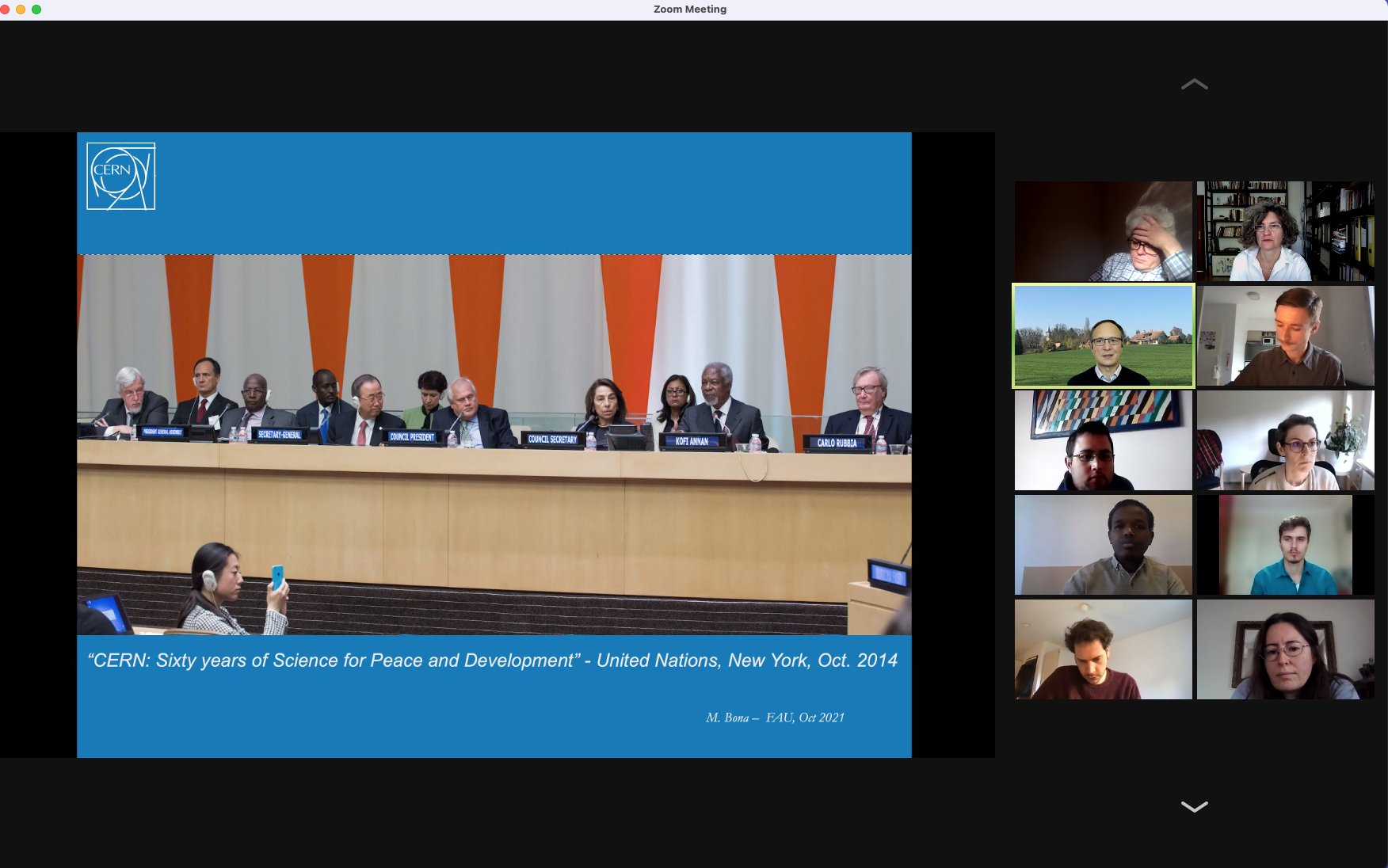This screenshot has width=1388, height=868.
Task: Select the video of the man in a maroon sweater
Action: pyautogui.click(x=1104, y=649)
